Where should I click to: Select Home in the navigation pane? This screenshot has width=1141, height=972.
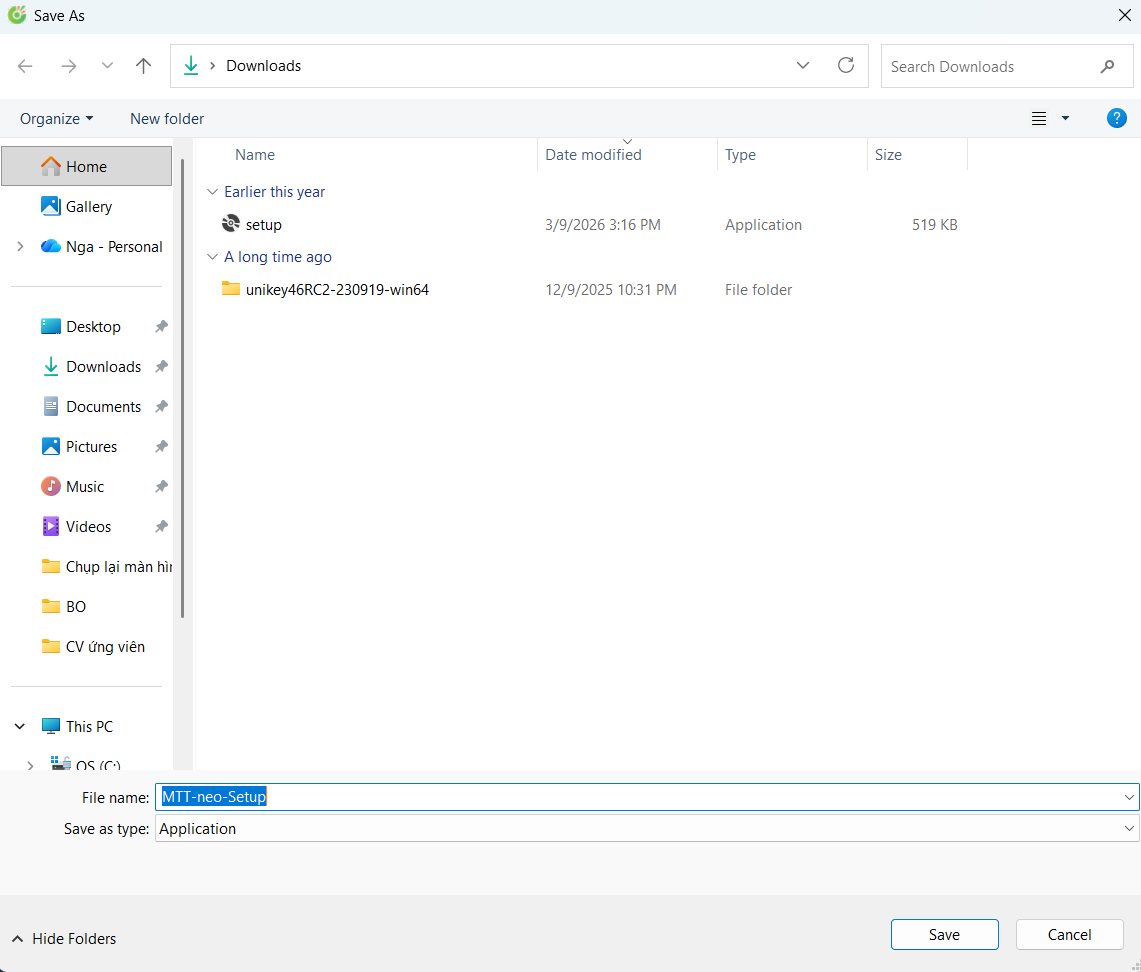[87, 167]
